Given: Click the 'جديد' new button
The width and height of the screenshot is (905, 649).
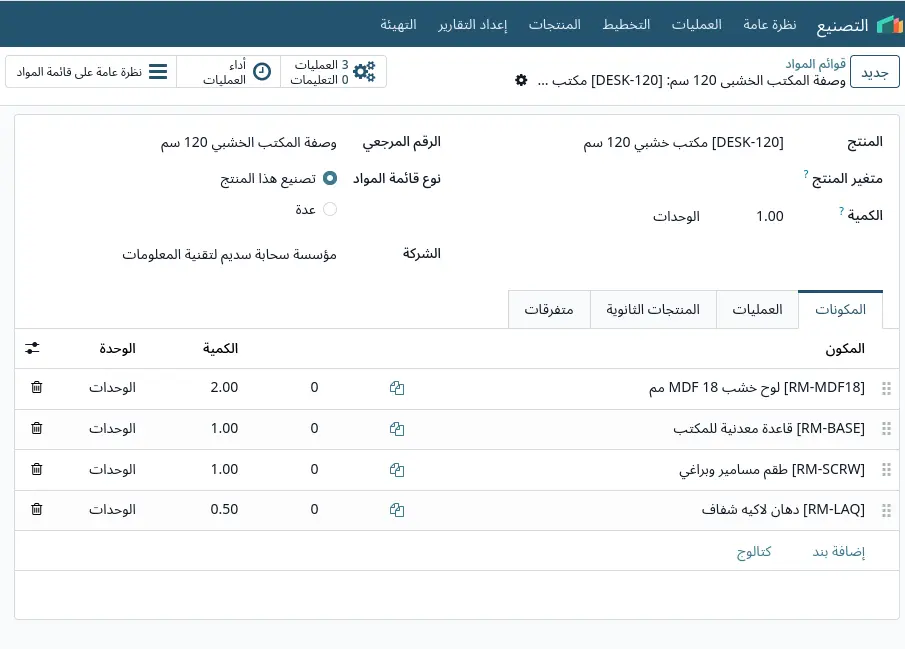Looking at the screenshot, I should coord(874,72).
